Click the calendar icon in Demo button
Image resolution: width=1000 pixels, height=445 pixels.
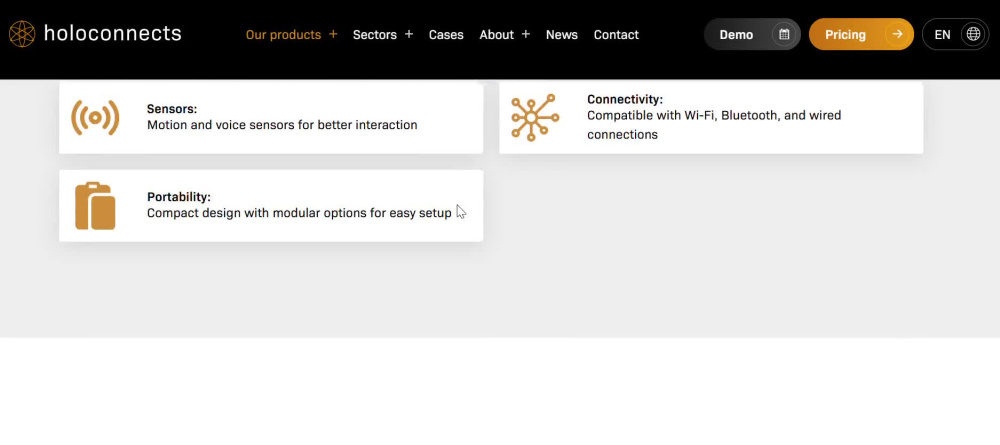pyautogui.click(x=784, y=34)
